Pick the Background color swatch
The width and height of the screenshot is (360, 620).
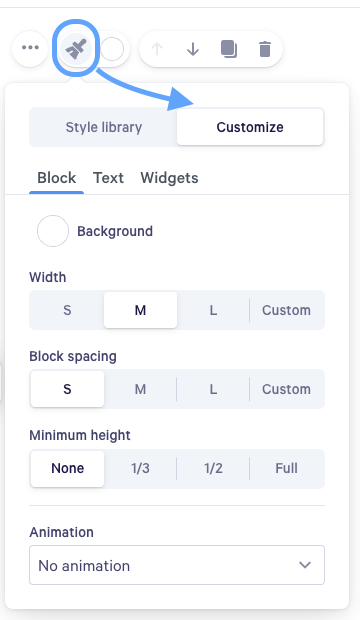pyautogui.click(x=53, y=231)
